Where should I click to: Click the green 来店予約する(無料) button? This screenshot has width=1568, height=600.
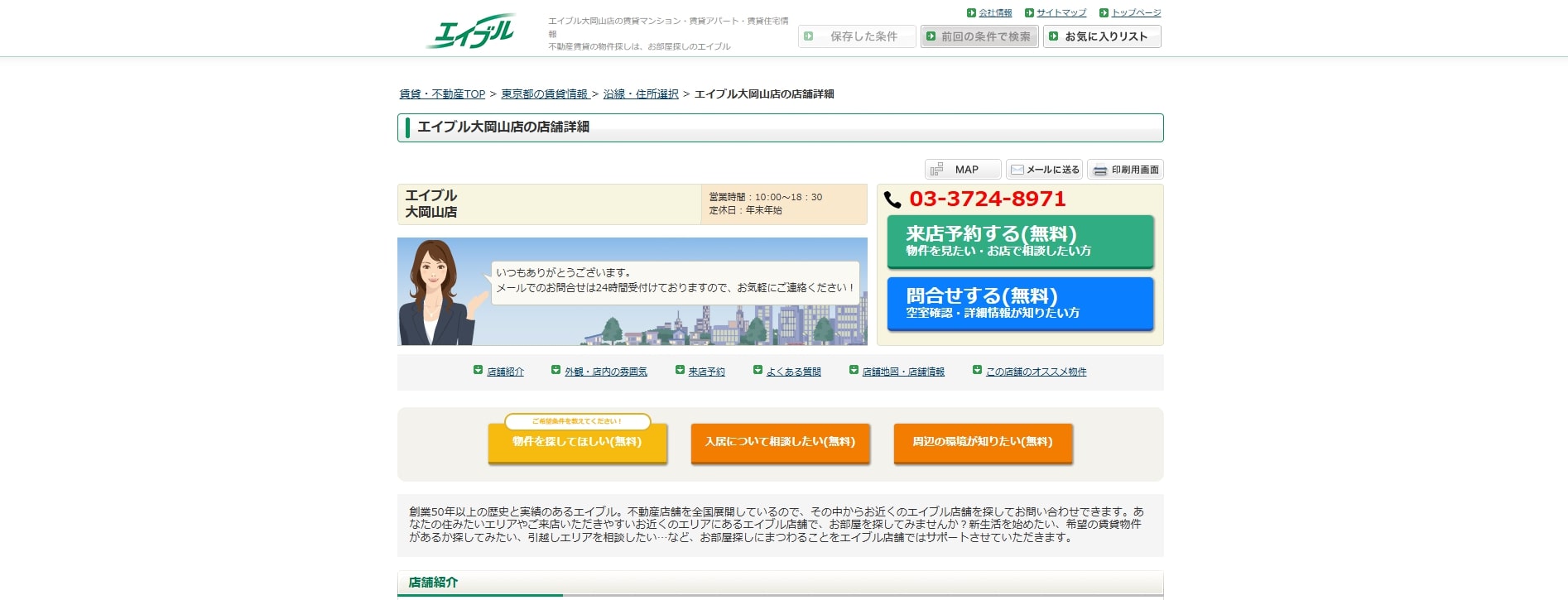tap(1020, 241)
